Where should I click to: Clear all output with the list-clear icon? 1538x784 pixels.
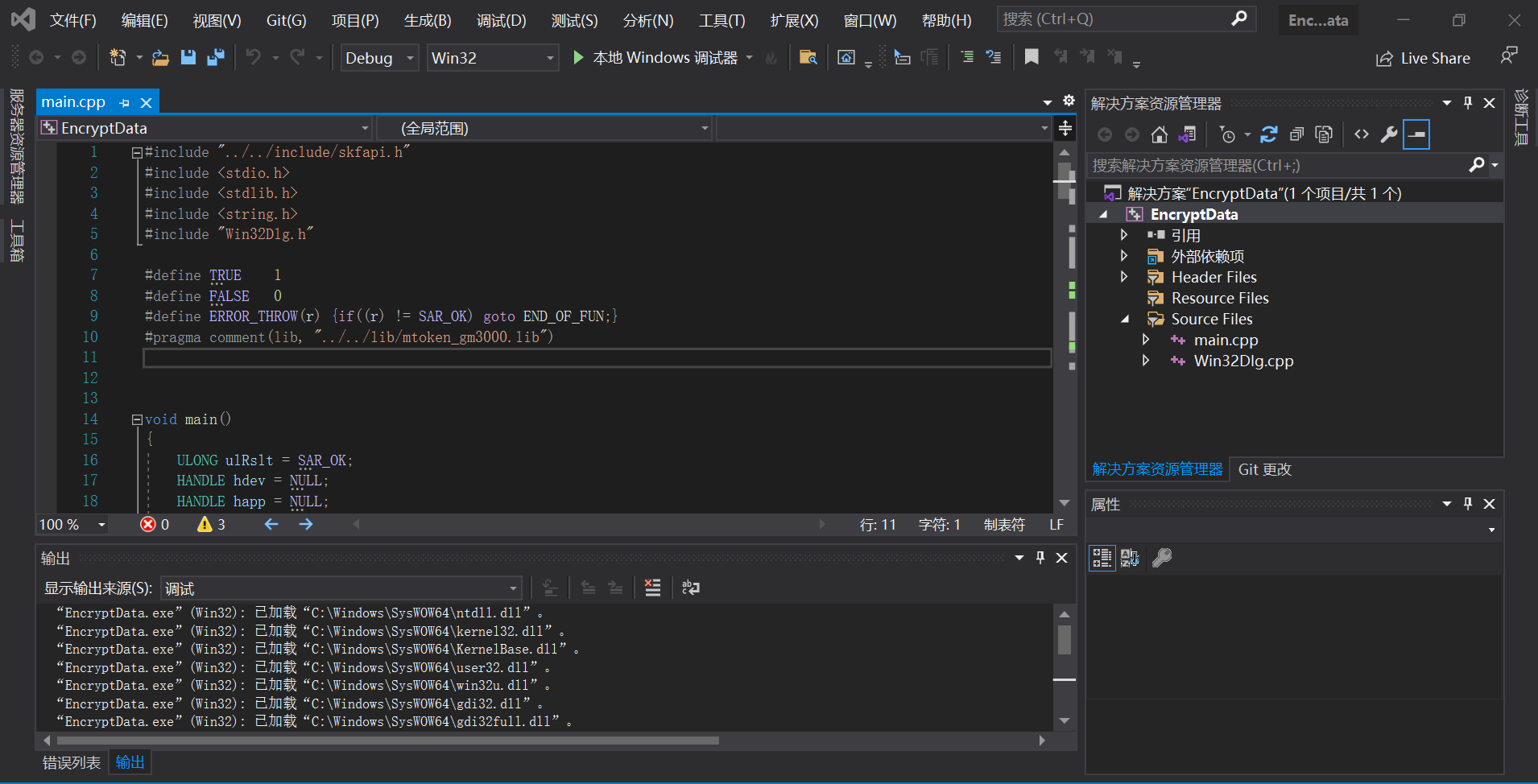(652, 588)
